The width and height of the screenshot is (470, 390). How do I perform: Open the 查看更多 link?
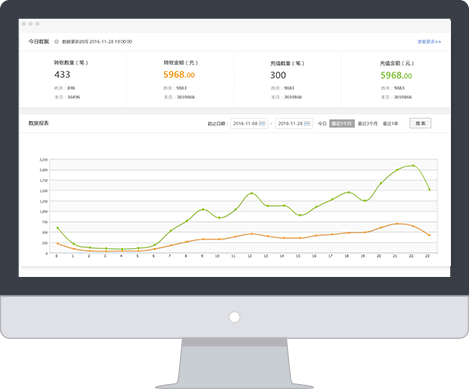429,42
